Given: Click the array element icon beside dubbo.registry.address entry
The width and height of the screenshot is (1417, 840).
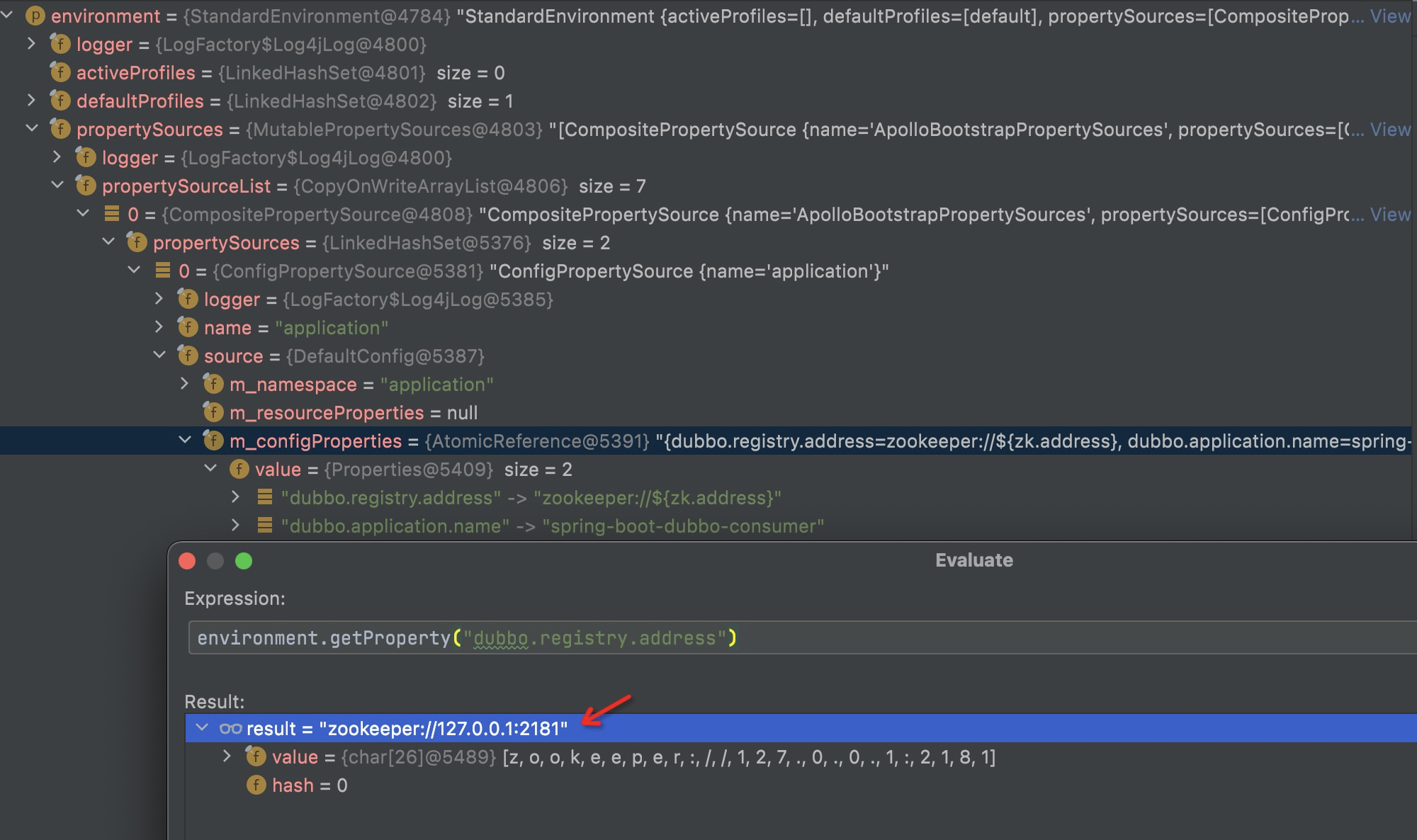Looking at the screenshot, I should coord(264,497).
